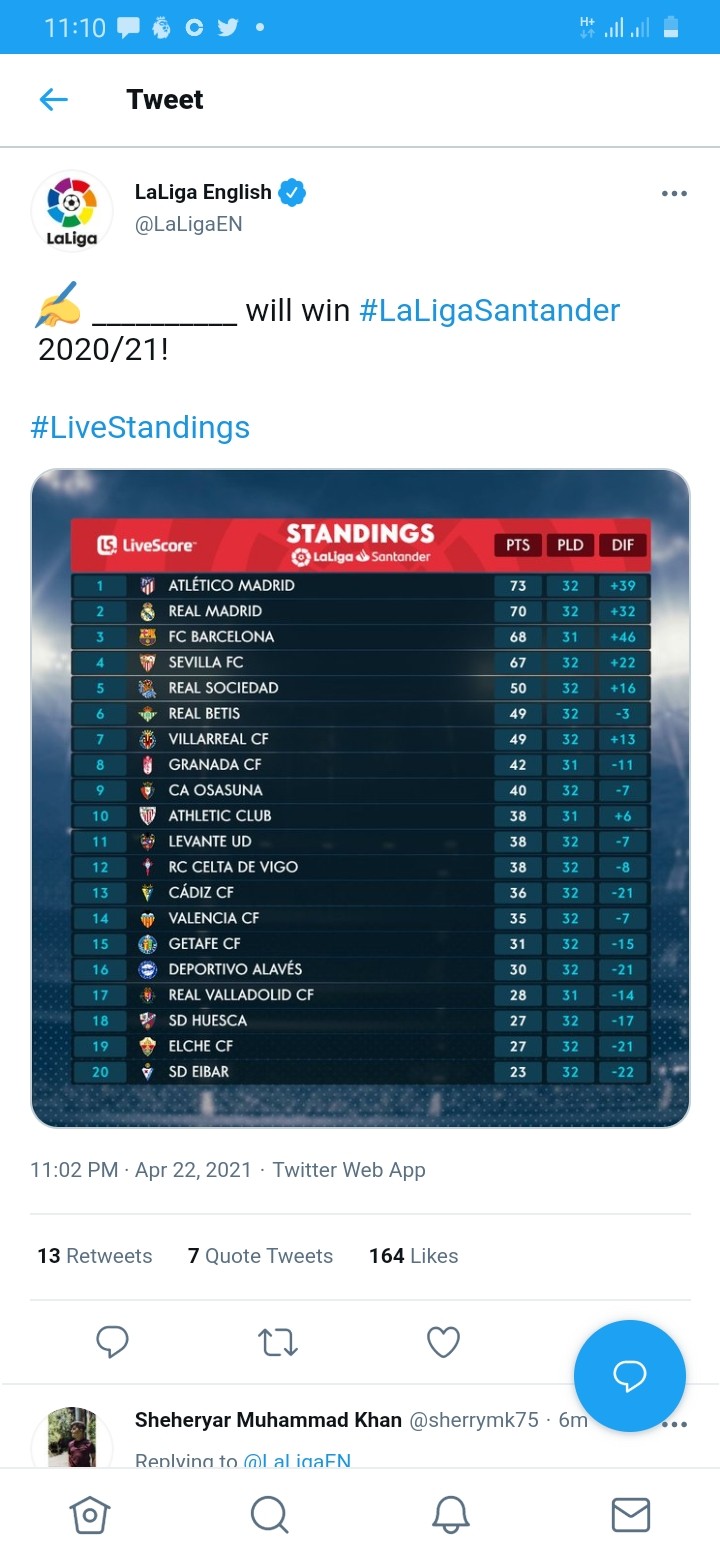Open the Notifications bell icon
This screenshot has width=720, height=1560.
pos(450,1514)
